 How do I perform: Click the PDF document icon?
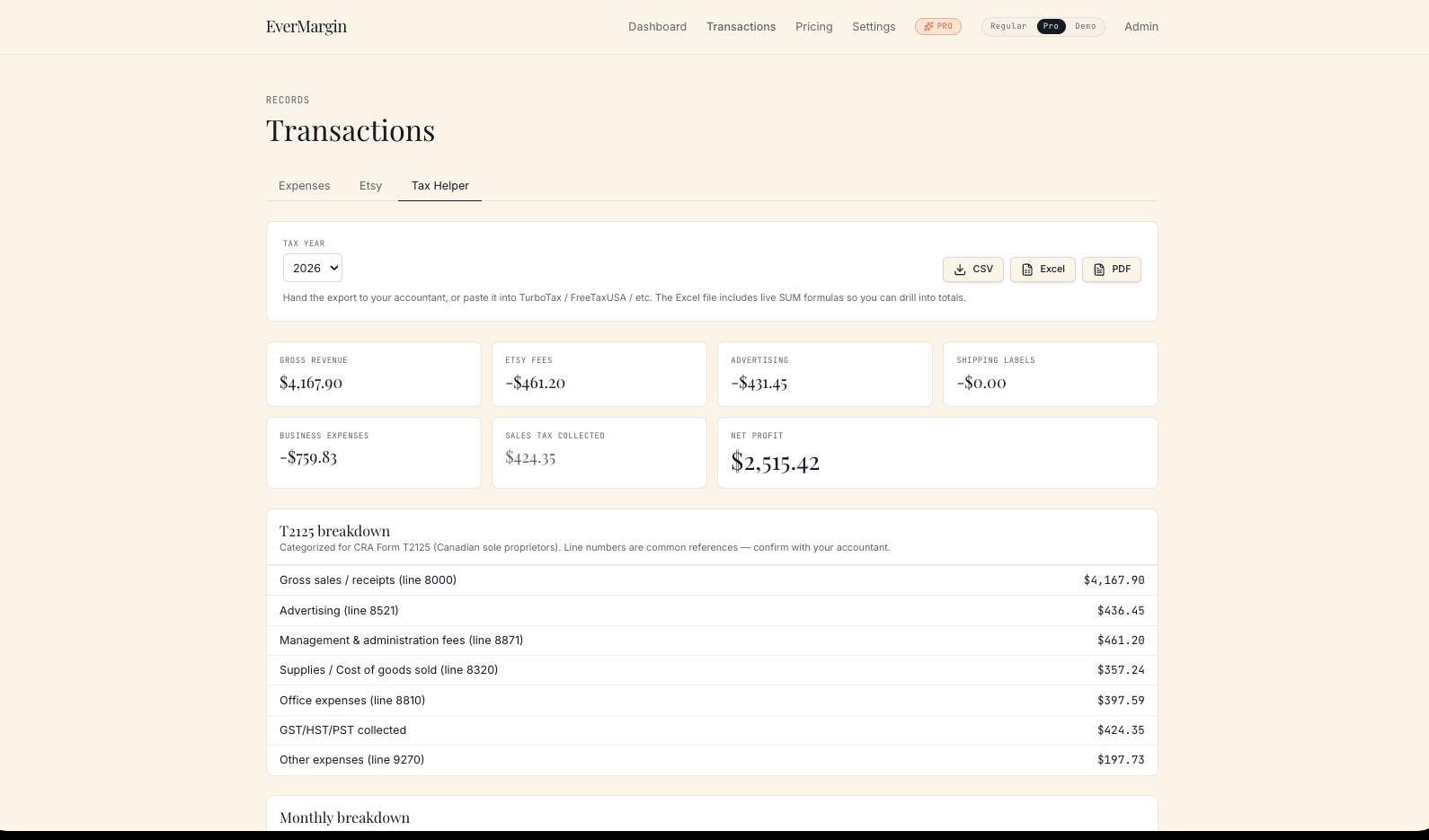(x=1099, y=270)
